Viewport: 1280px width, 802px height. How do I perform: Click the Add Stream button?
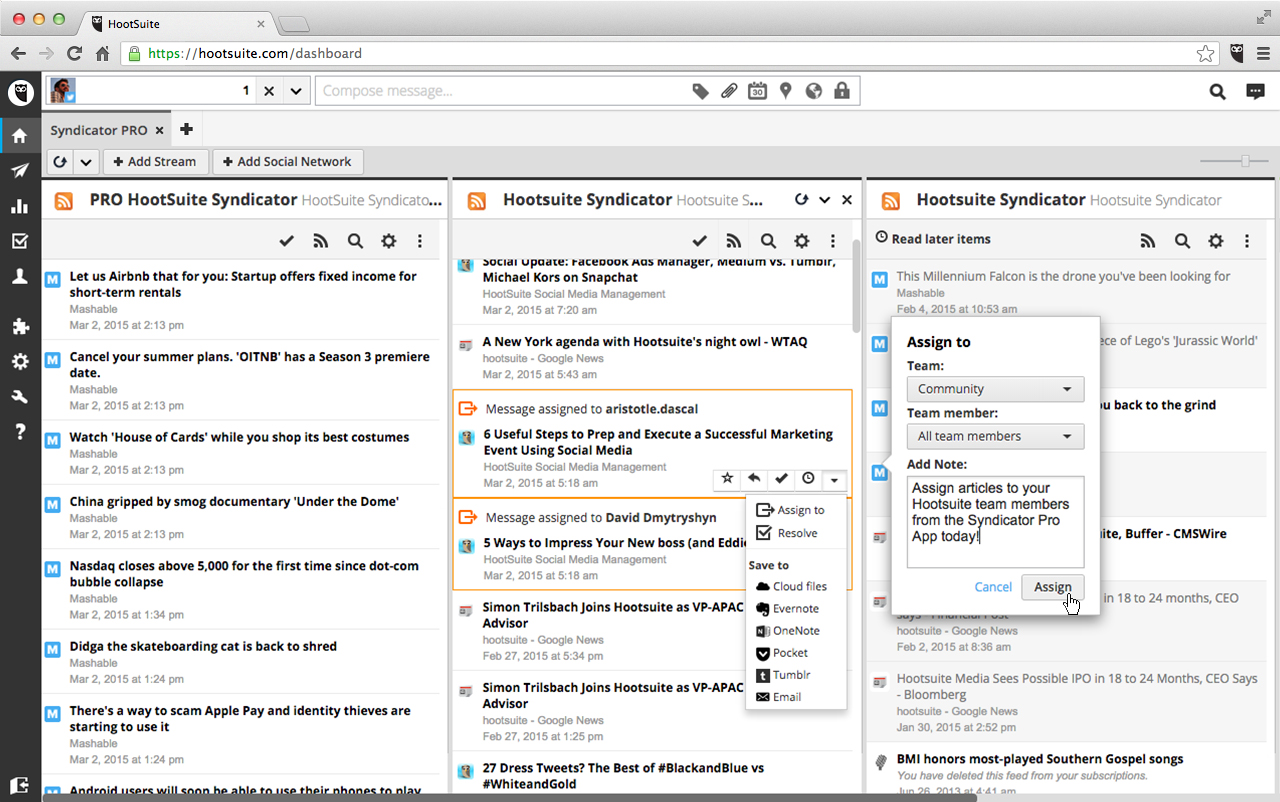[x=155, y=162]
